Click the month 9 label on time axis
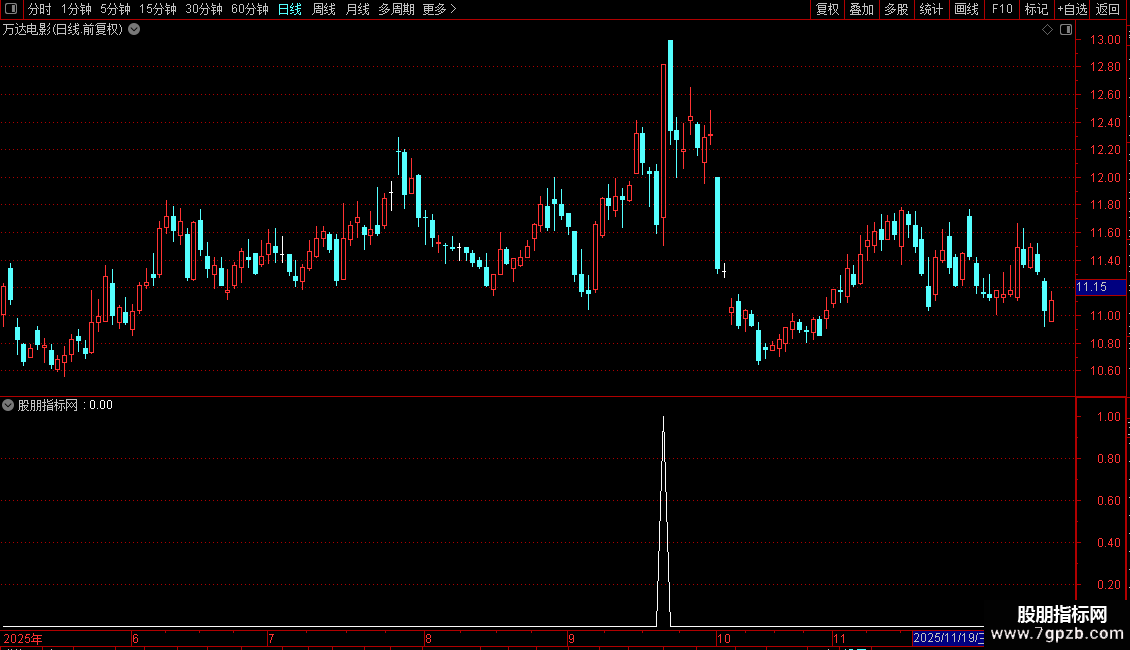 (x=571, y=638)
